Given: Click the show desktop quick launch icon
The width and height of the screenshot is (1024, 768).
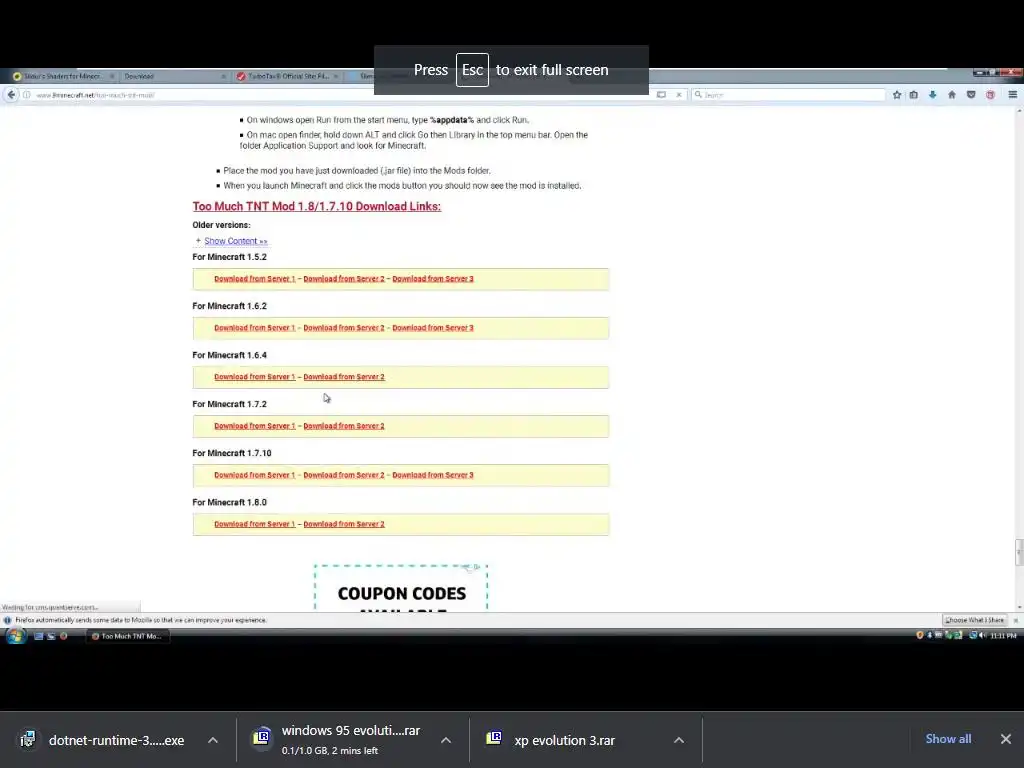Looking at the screenshot, I should point(39,635).
